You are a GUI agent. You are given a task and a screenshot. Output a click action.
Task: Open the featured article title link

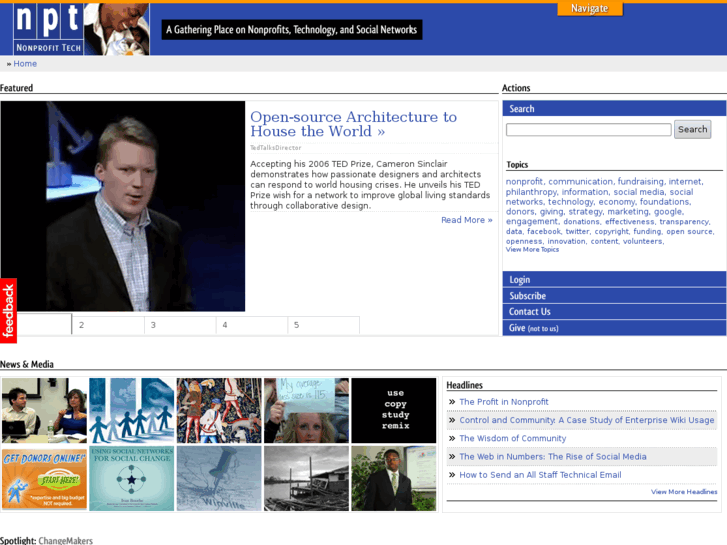click(353, 124)
